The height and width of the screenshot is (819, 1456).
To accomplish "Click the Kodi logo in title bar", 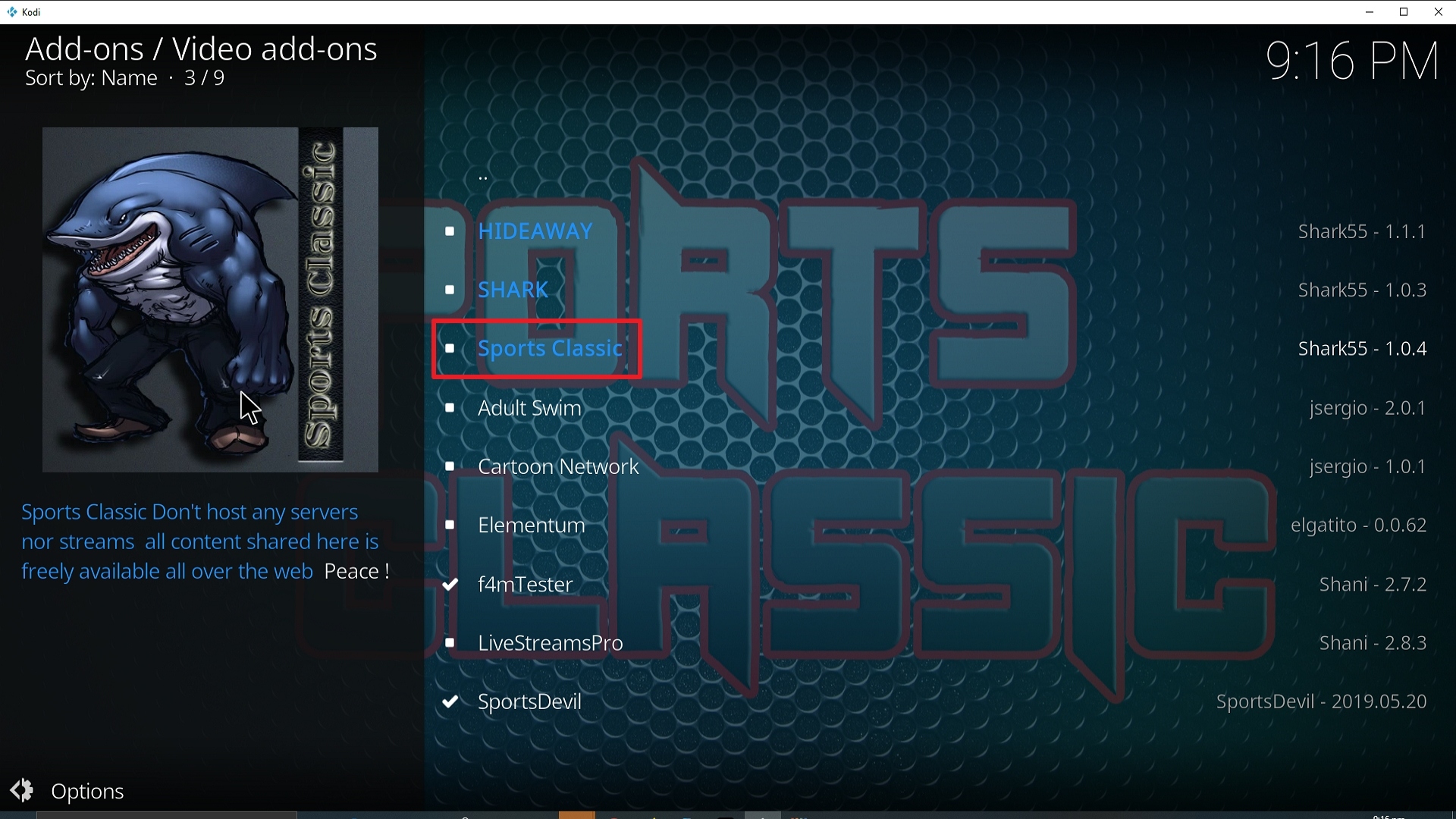I will [x=12, y=12].
